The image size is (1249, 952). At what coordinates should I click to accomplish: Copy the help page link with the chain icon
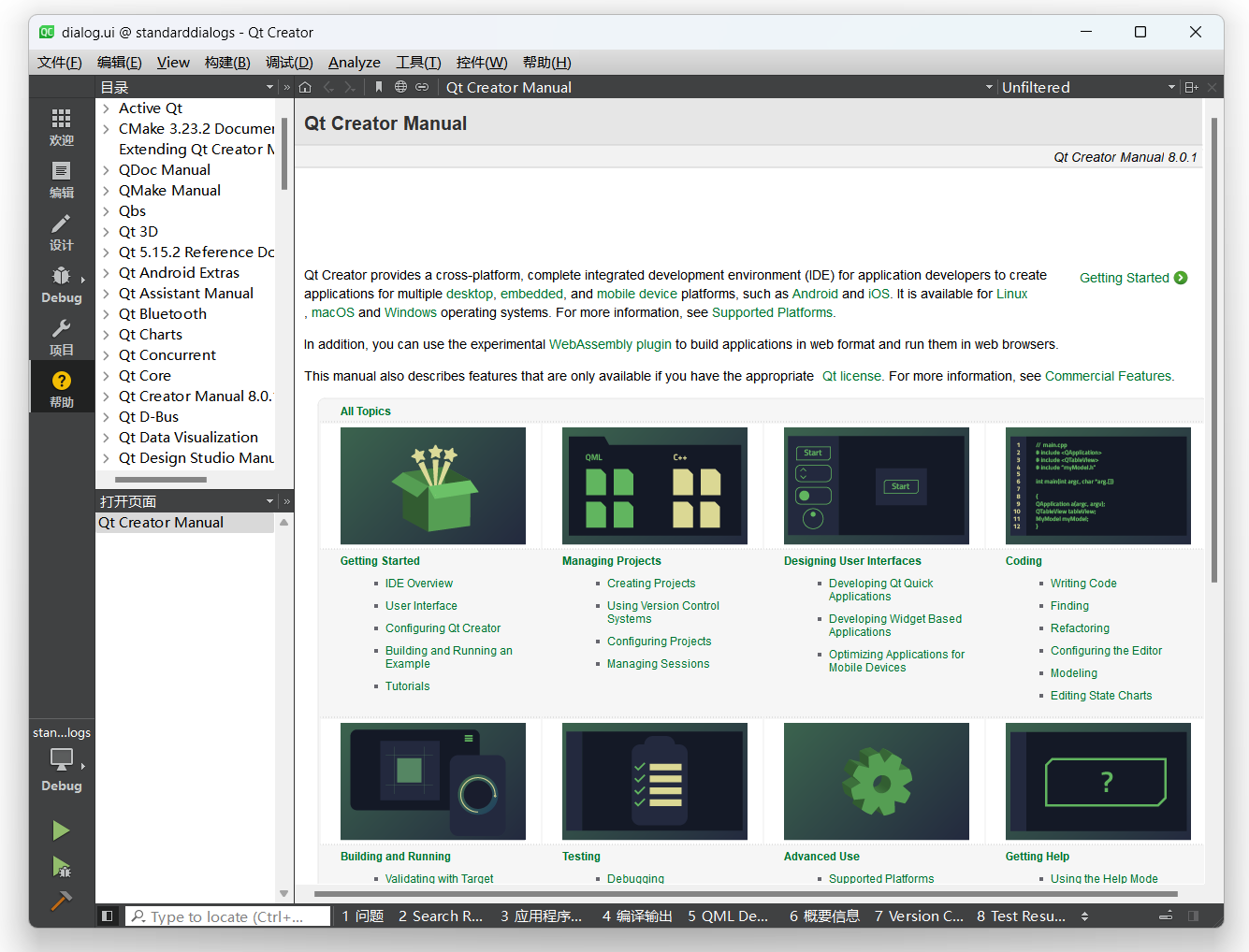(x=422, y=87)
